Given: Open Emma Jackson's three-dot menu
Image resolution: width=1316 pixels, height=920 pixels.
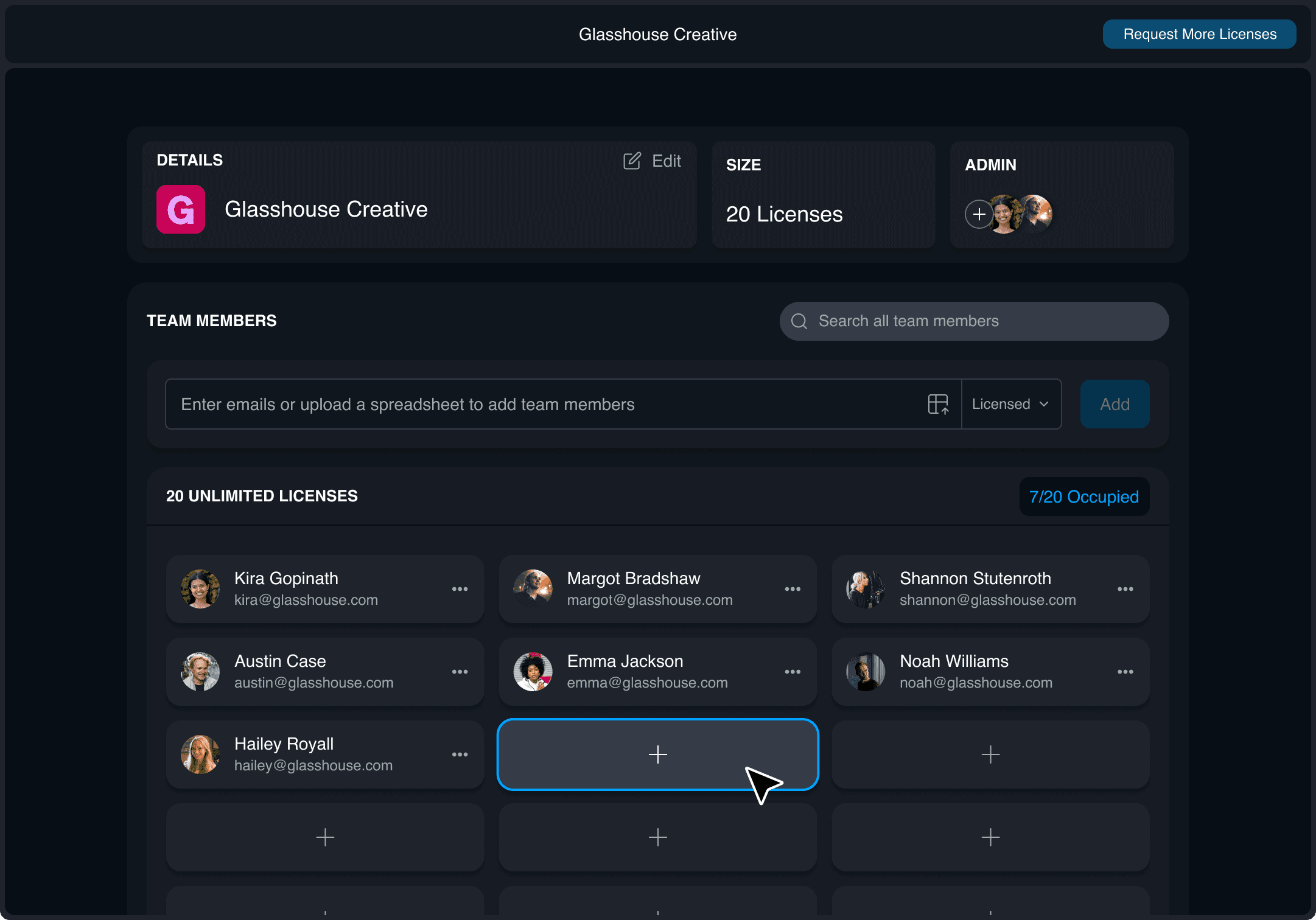Looking at the screenshot, I should pos(792,672).
